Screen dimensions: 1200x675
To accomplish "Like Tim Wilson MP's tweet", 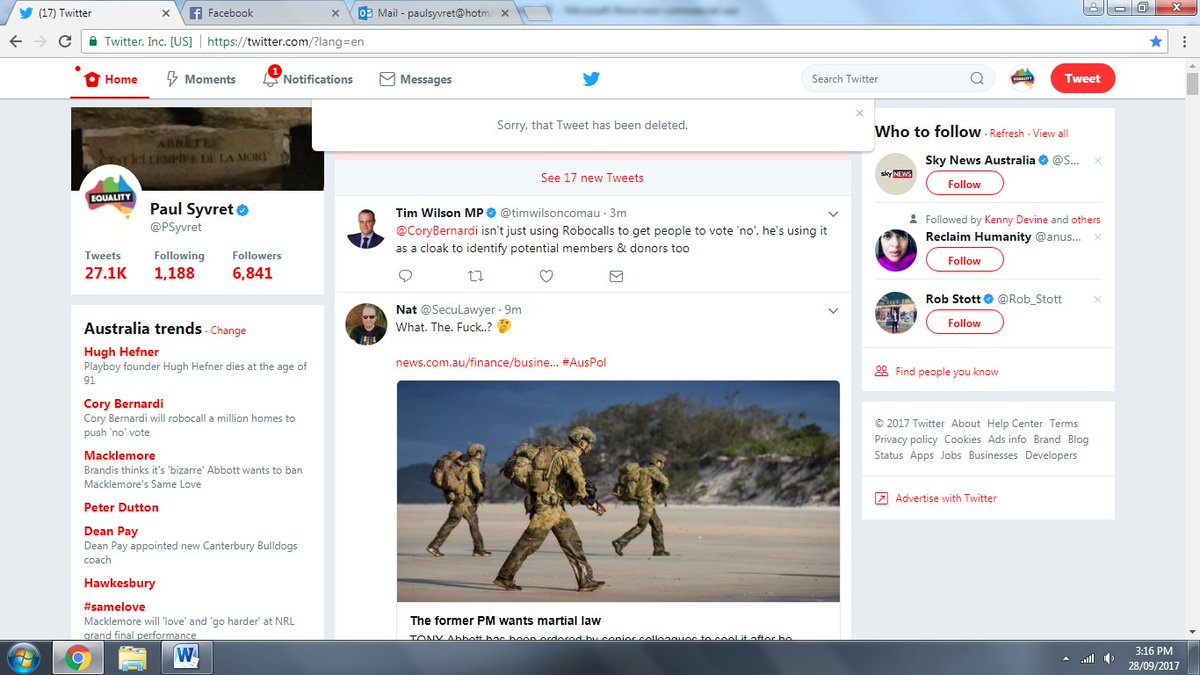I will pyautogui.click(x=546, y=276).
